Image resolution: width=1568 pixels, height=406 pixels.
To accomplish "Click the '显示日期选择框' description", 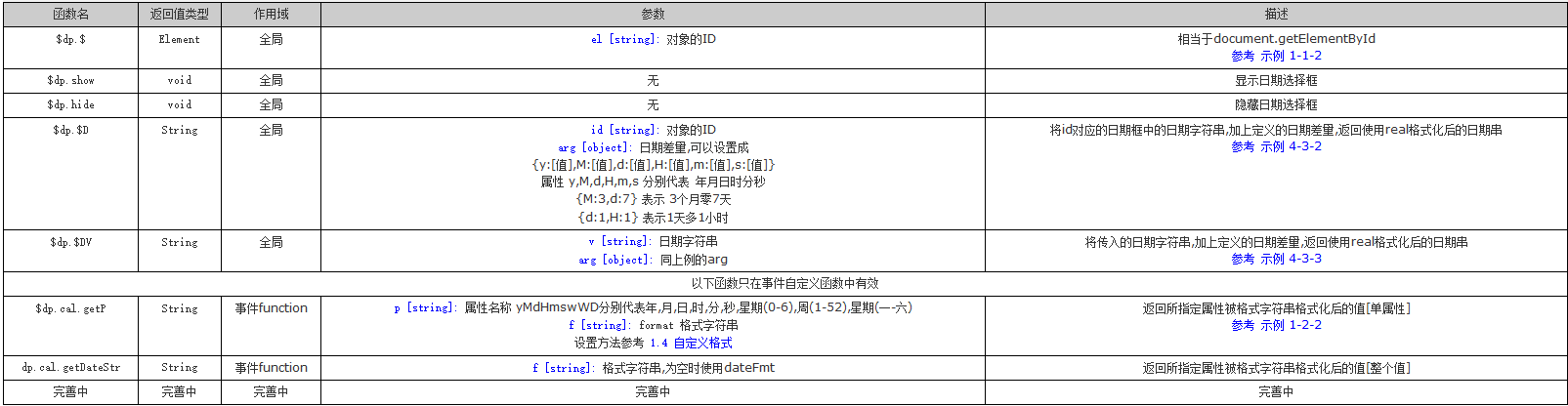I will (x=1276, y=80).
